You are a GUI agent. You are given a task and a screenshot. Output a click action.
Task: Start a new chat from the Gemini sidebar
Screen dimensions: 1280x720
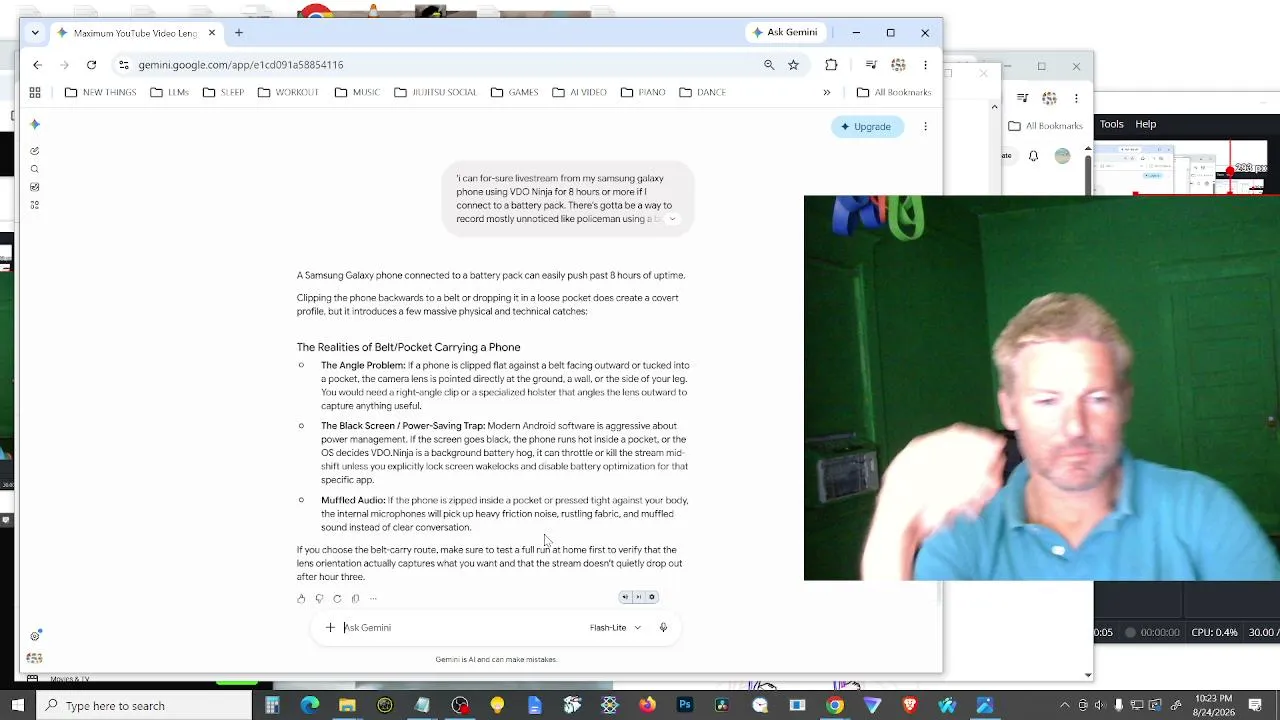point(35,151)
